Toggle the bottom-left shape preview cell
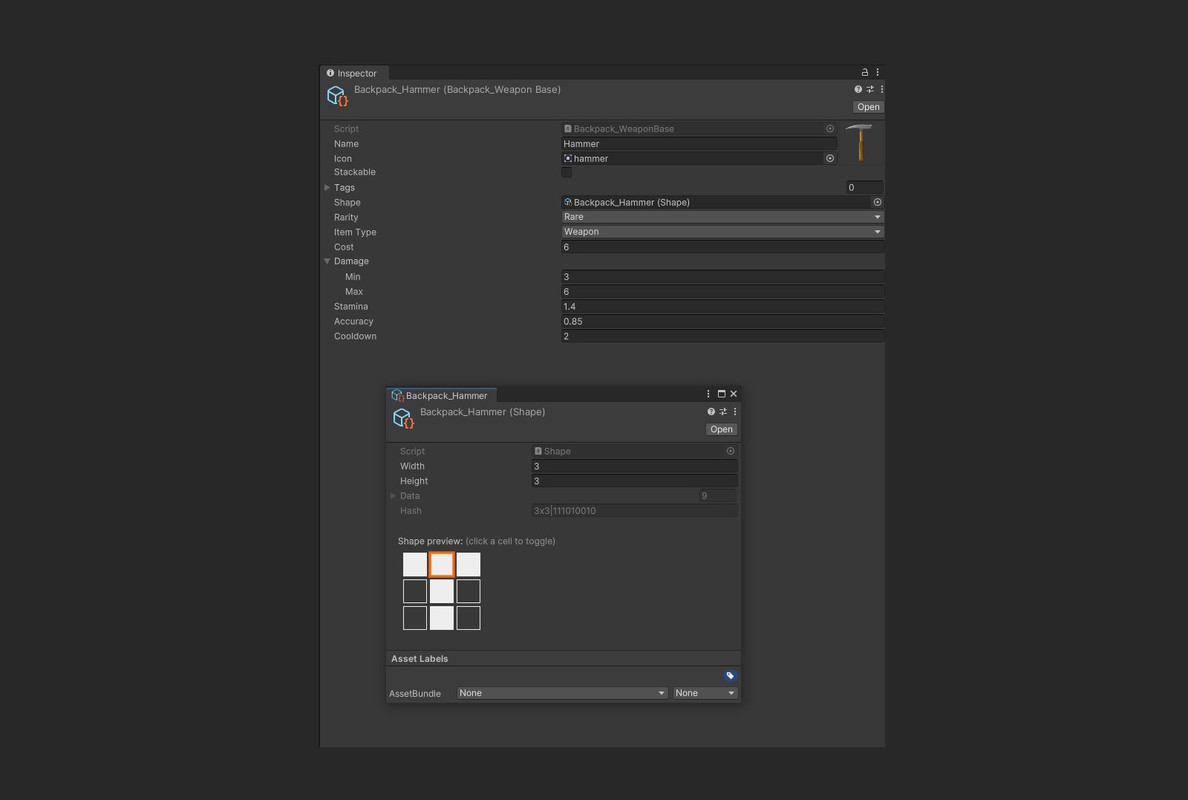Viewport: 1188px width, 800px height. tap(414, 617)
